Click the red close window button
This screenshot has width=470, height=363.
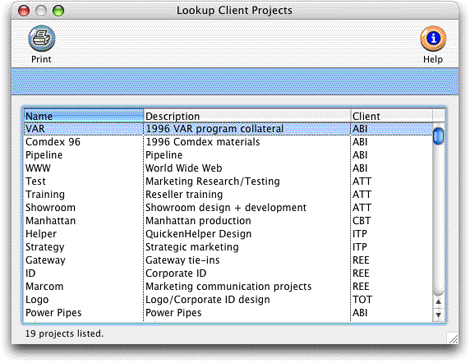[x=24, y=11]
